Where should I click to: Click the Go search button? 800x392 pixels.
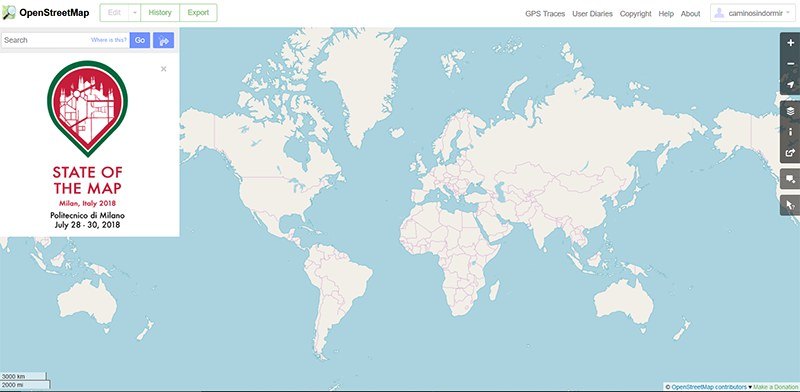140,40
